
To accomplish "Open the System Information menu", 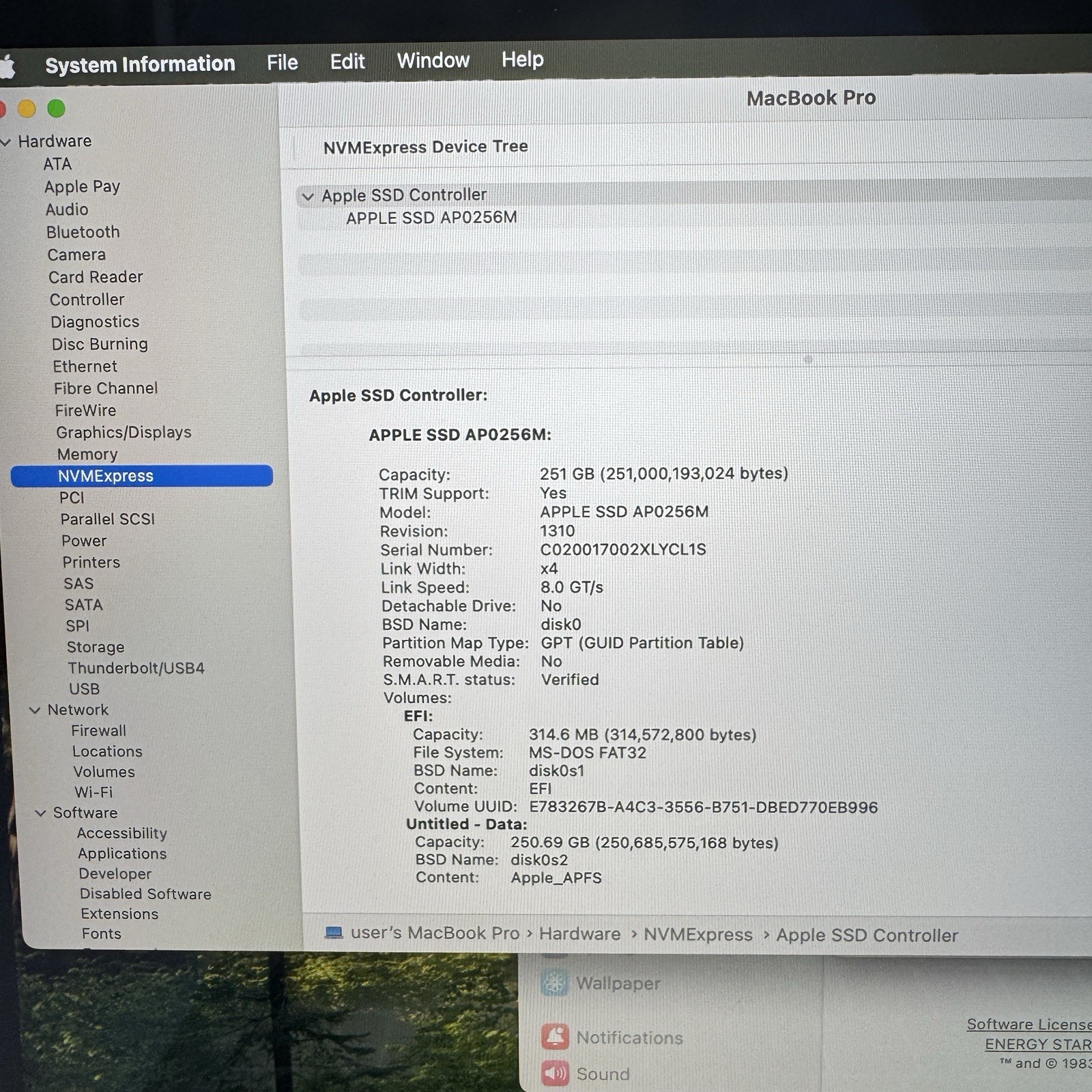I will [x=140, y=64].
